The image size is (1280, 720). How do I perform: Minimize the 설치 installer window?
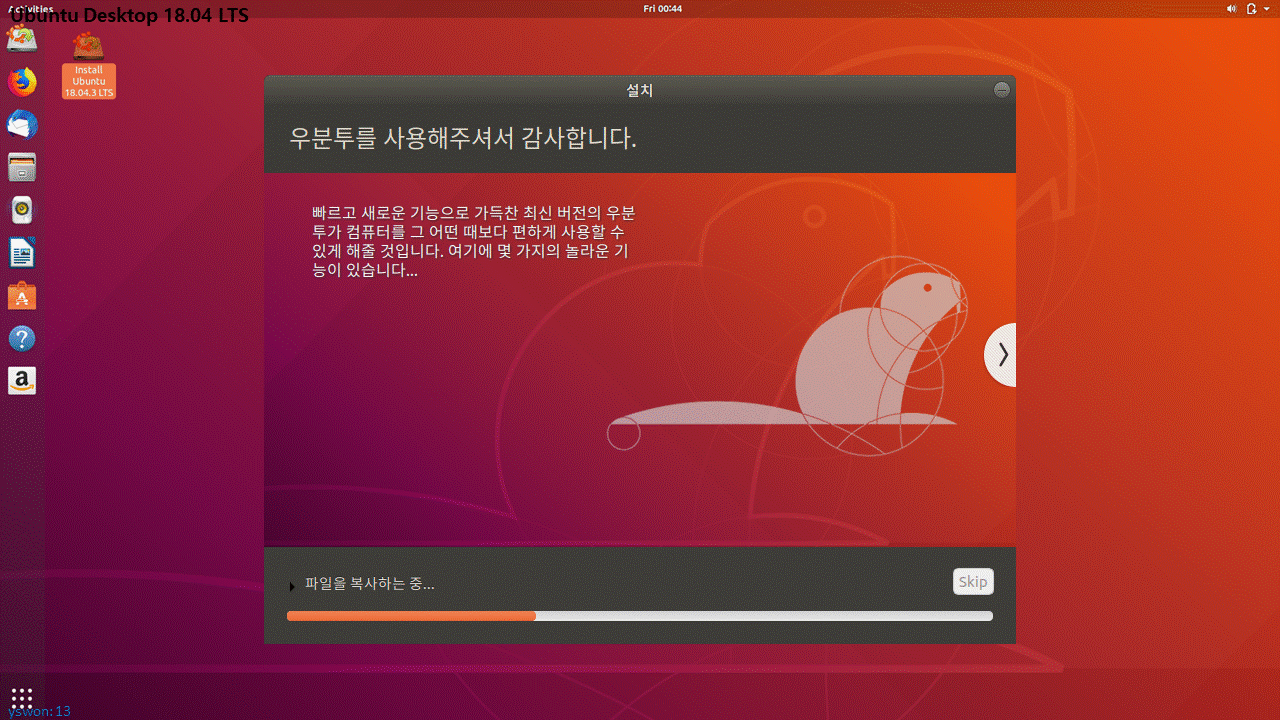pyautogui.click(x=1001, y=90)
